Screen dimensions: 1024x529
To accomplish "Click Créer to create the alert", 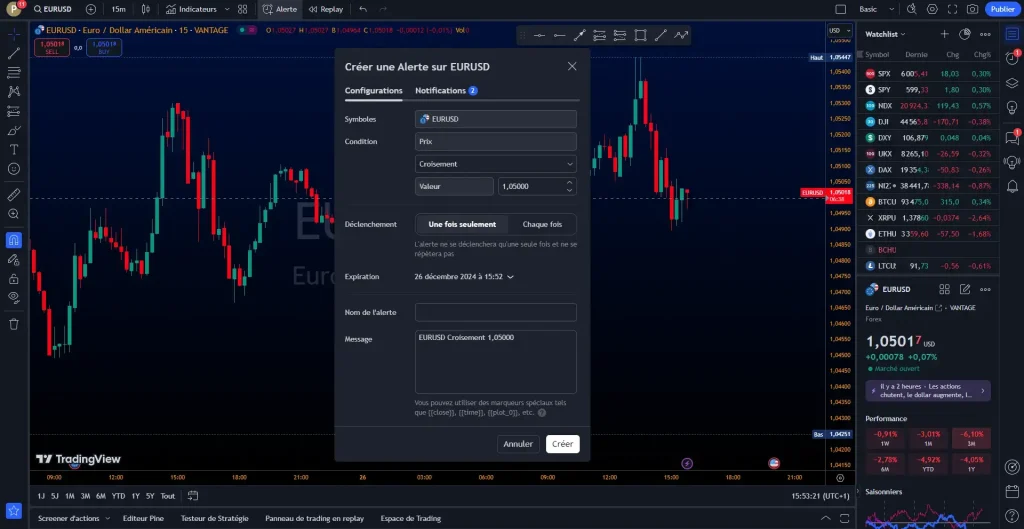I will click(562, 444).
